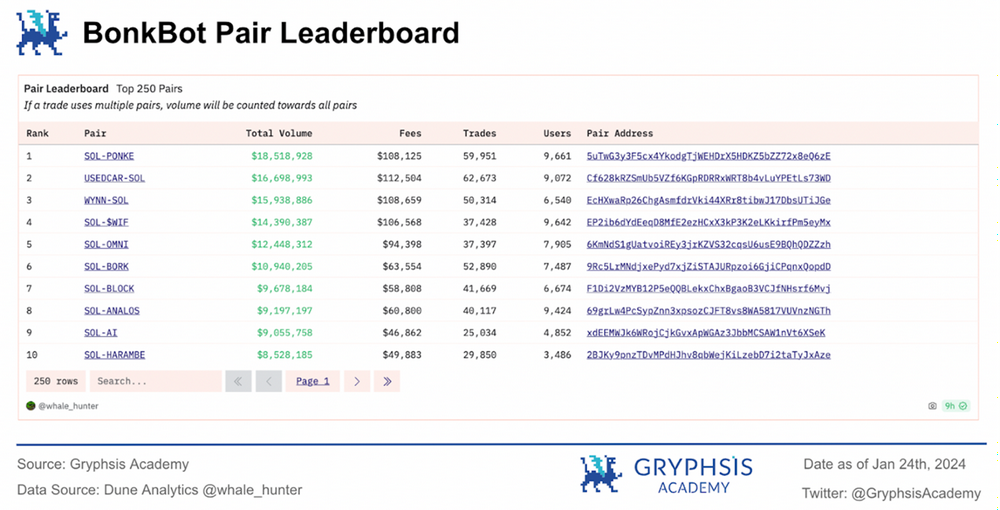Sort by the Trades column header
This screenshot has height=510, width=1000.
(x=479, y=133)
